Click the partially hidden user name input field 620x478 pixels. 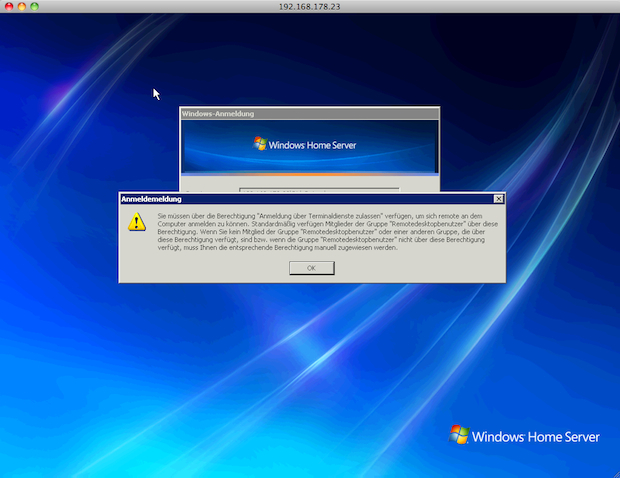[319, 190]
